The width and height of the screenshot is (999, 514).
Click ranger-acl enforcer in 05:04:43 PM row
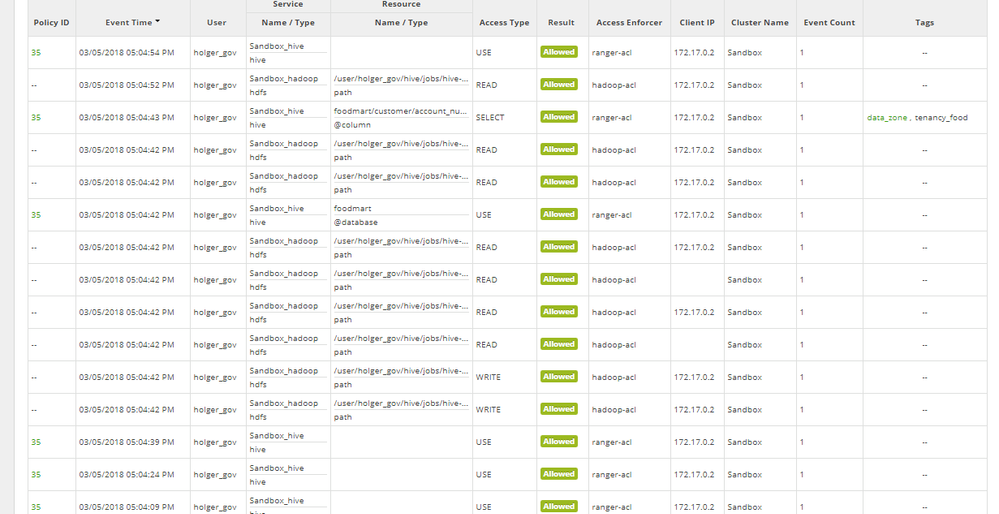click(x=612, y=118)
